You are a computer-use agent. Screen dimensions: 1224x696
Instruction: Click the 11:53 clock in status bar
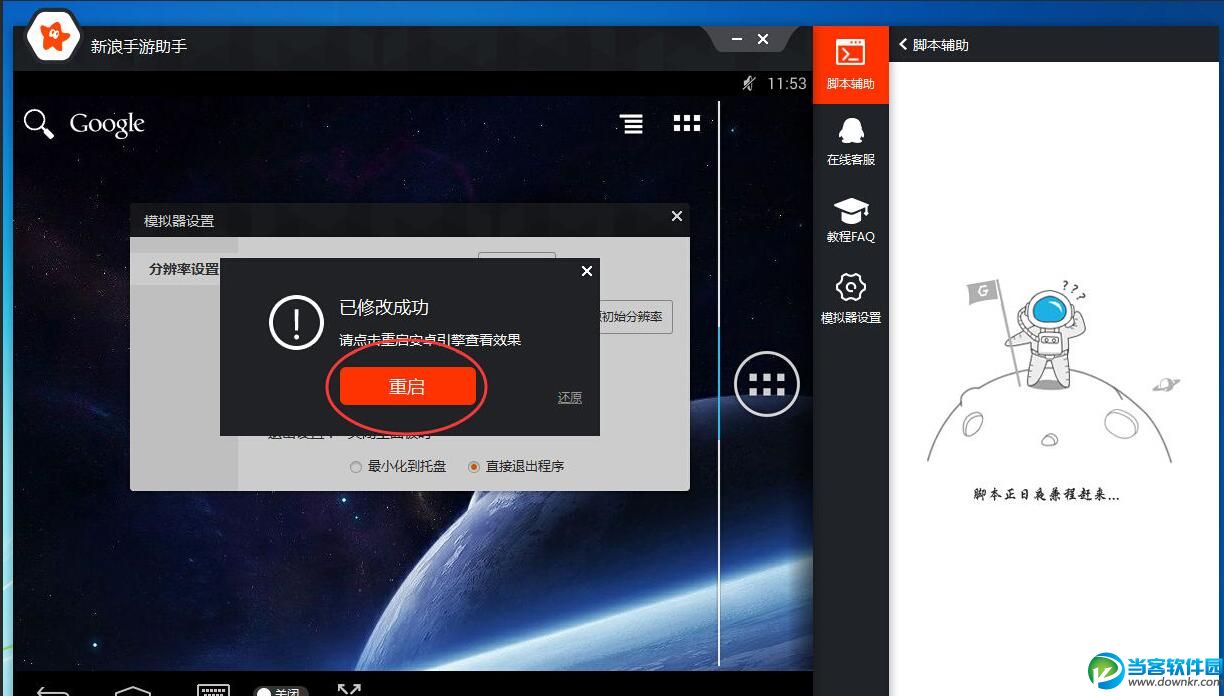tap(786, 84)
